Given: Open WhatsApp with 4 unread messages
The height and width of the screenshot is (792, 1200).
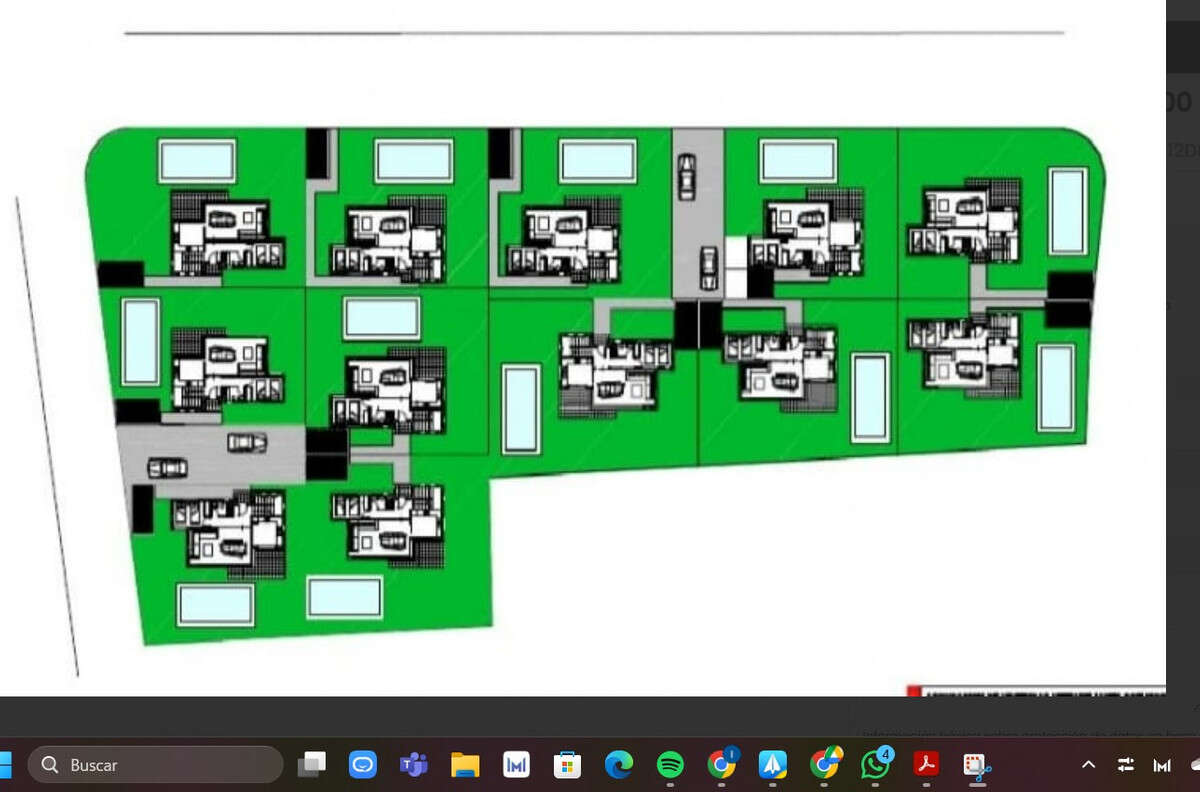Looking at the screenshot, I should coord(876,765).
